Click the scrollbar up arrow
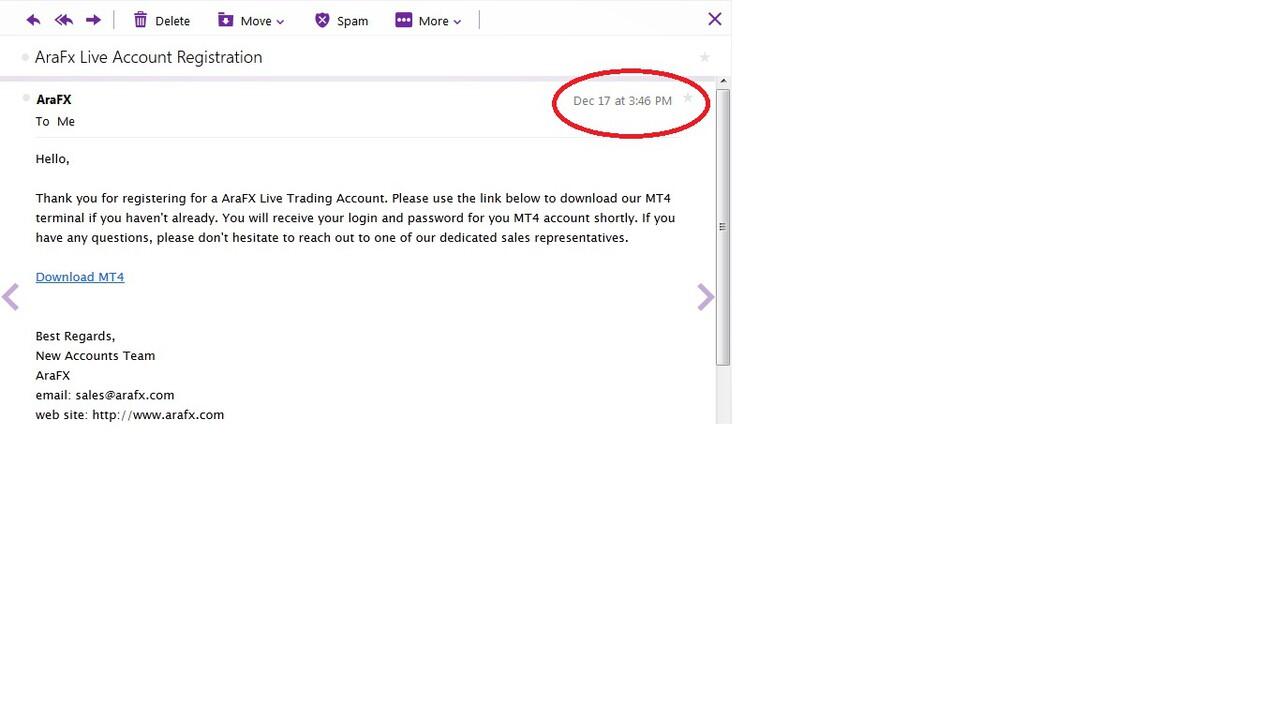The image size is (1280, 720). point(723,81)
